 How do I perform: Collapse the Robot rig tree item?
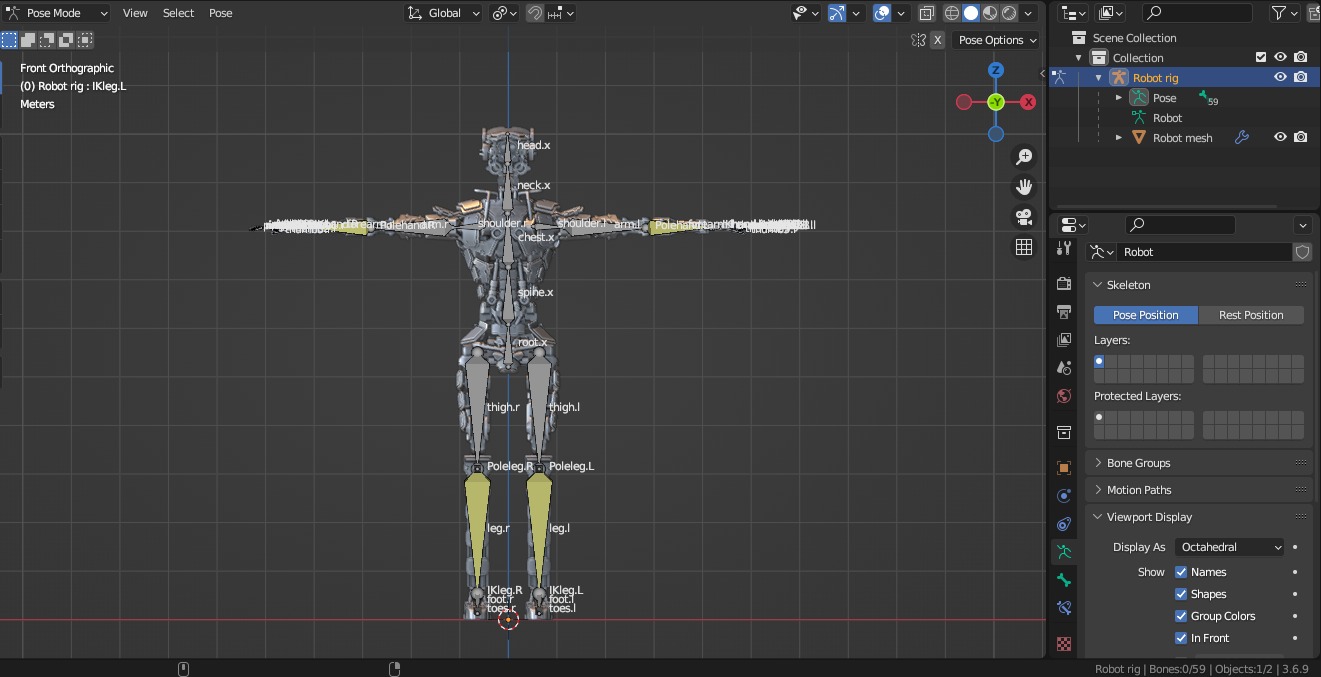(1098, 78)
